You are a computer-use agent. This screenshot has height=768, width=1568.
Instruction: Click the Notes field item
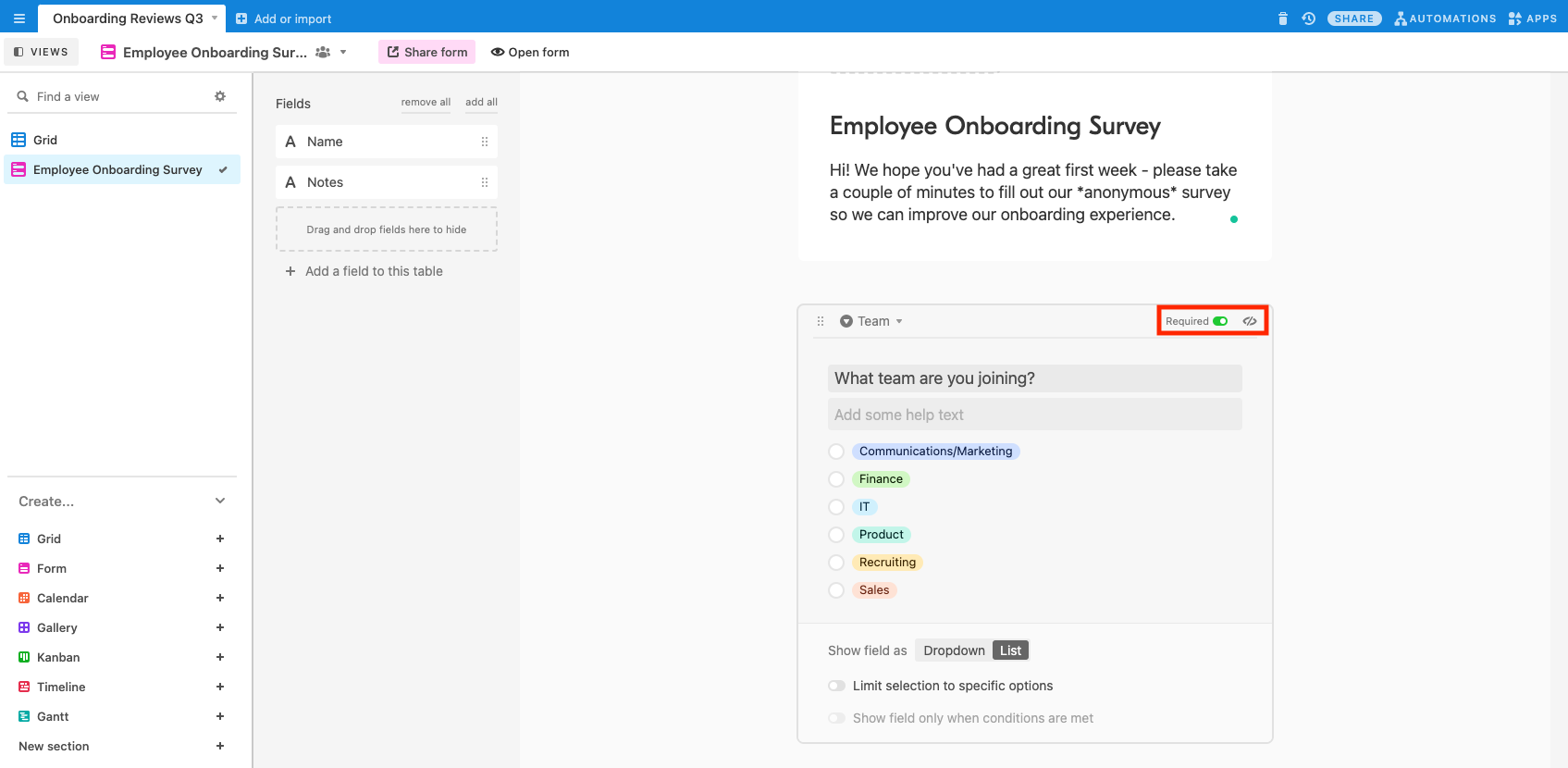pyautogui.click(x=387, y=182)
